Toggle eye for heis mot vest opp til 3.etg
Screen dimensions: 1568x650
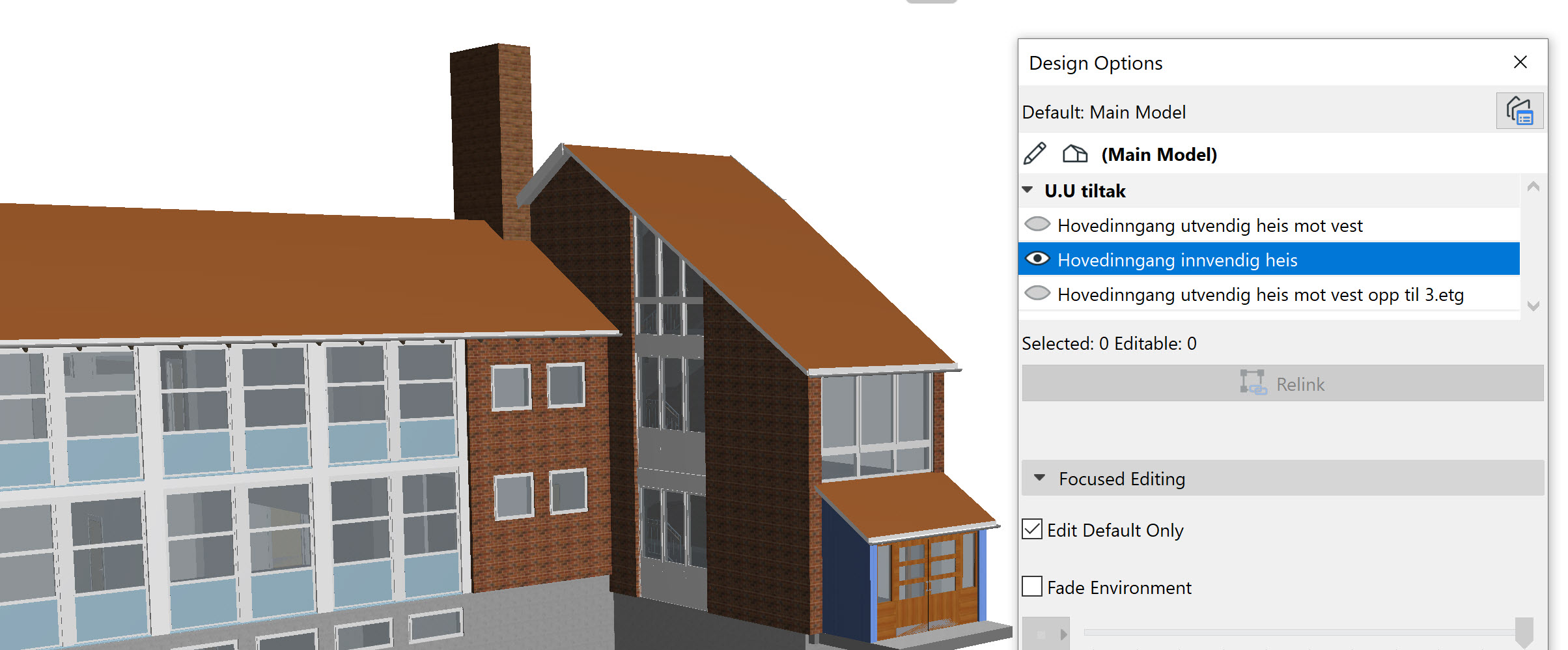pos(1037,294)
